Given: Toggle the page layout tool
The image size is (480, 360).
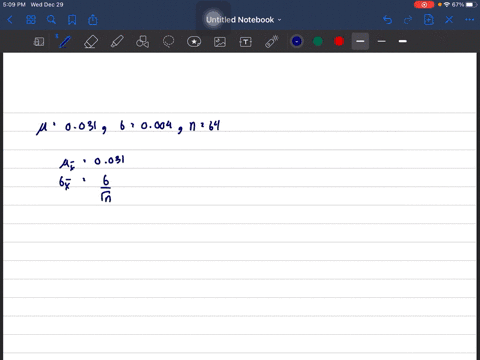Looking at the screenshot, I should 39,42.
